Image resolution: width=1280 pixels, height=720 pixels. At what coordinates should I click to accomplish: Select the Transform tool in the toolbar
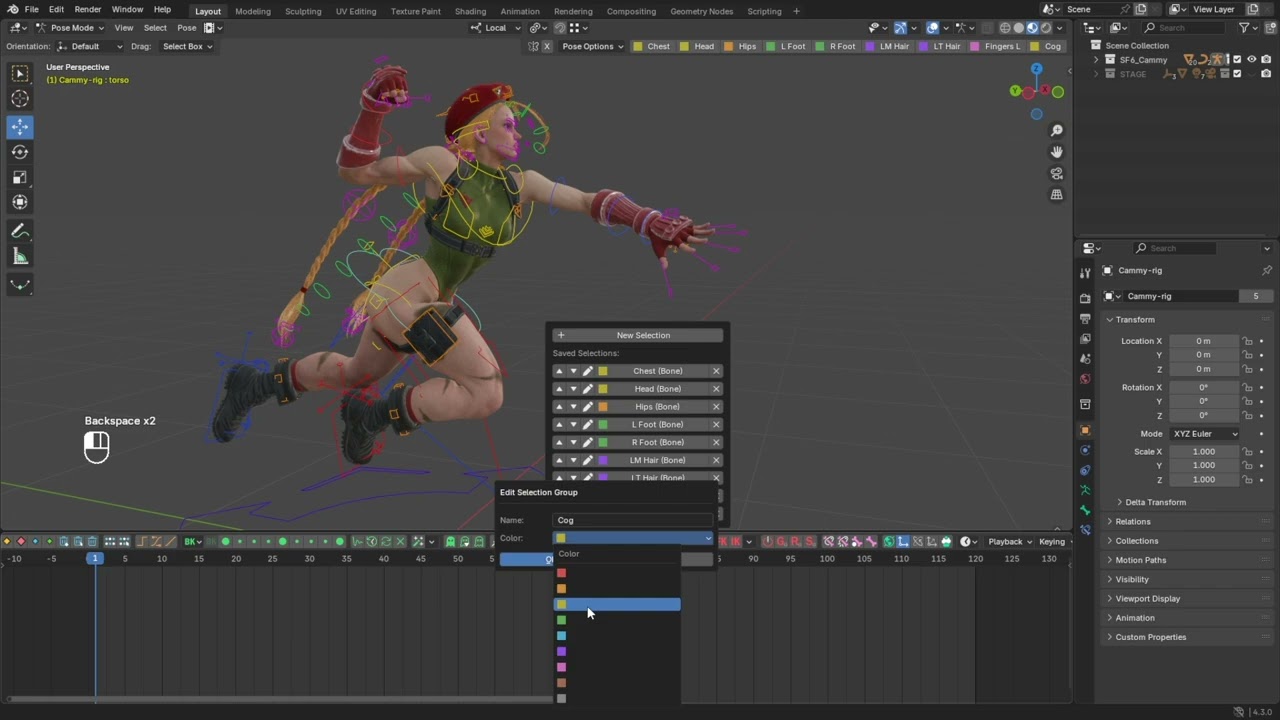(x=20, y=202)
